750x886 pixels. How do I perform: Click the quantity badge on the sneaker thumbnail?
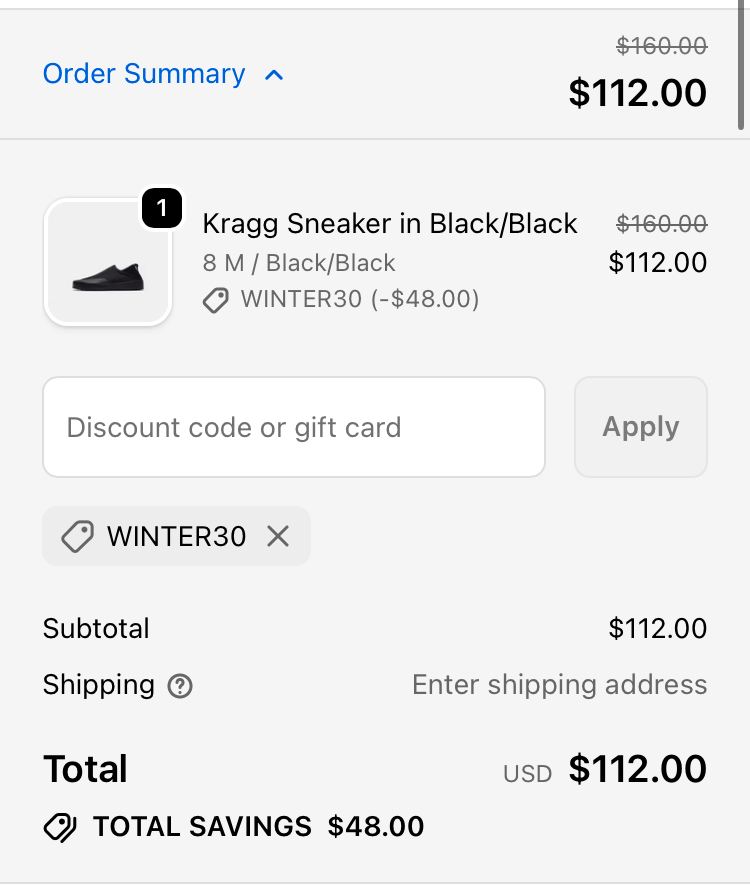click(x=162, y=208)
